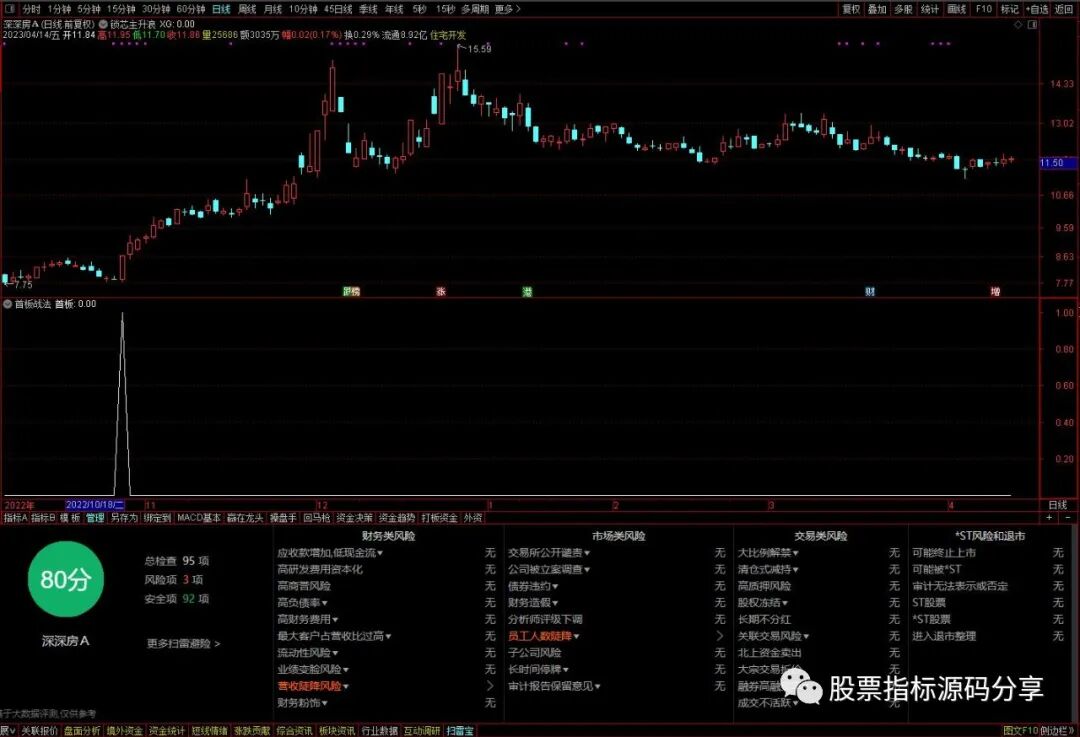Toggle 复权 price adjustment

851,9
